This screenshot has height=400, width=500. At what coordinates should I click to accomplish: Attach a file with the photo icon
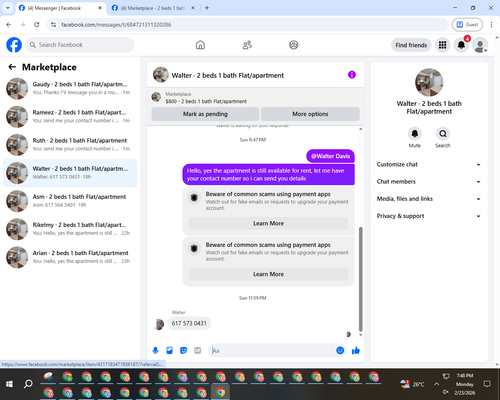click(x=169, y=350)
